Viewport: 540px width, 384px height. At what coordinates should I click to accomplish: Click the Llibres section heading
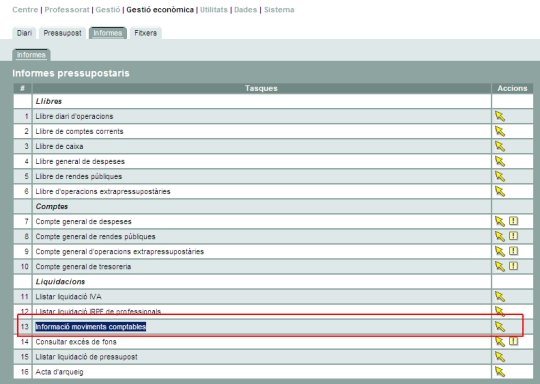(49, 101)
